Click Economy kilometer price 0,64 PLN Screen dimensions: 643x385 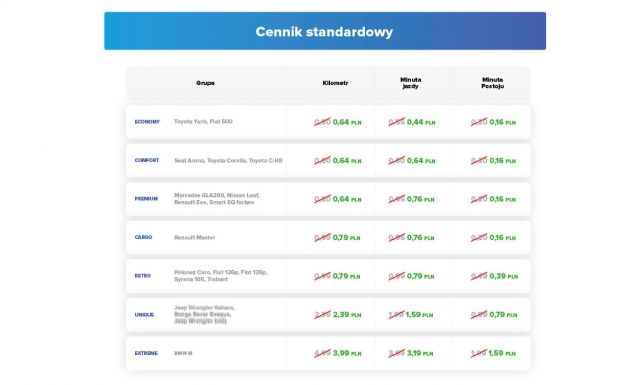pyautogui.click(x=347, y=122)
